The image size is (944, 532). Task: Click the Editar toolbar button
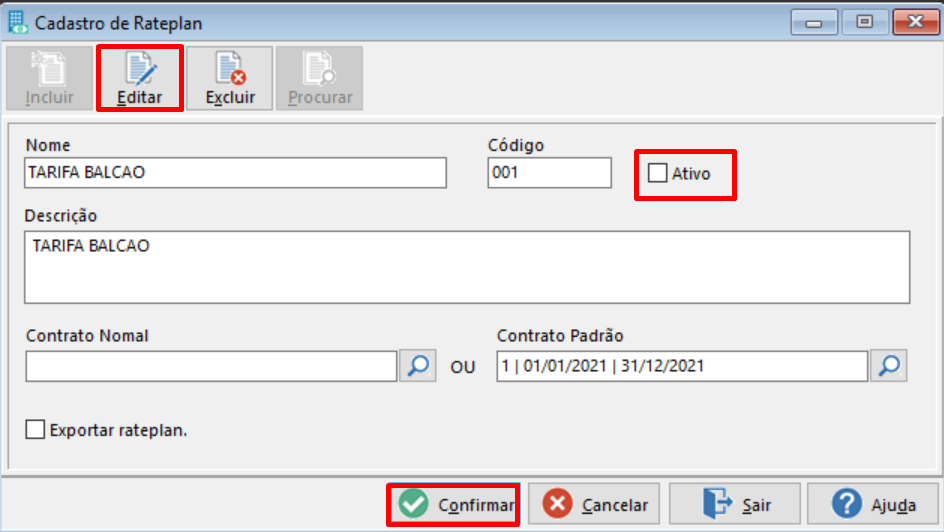pyautogui.click(x=140, y=78)
